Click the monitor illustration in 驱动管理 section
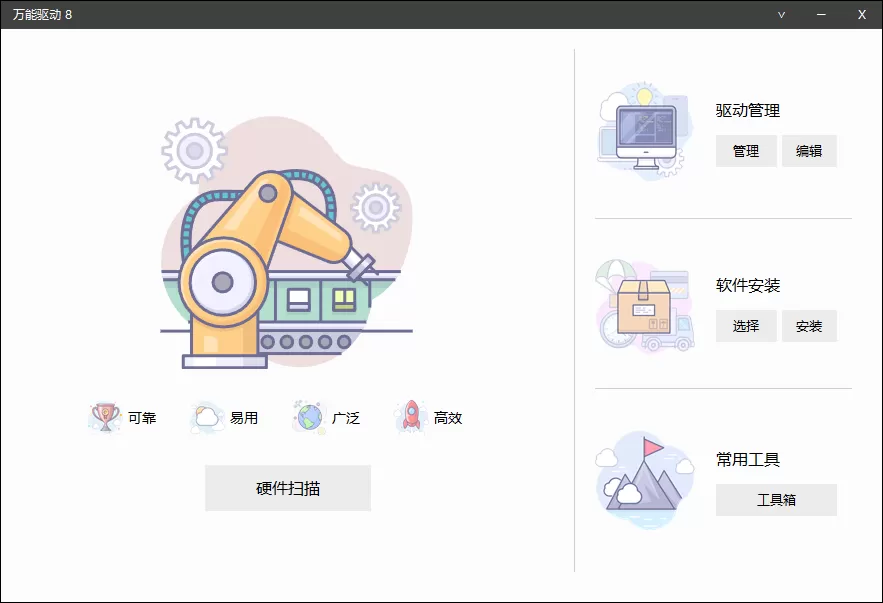This screenshot has width=883, height=603. click(644, 130)
